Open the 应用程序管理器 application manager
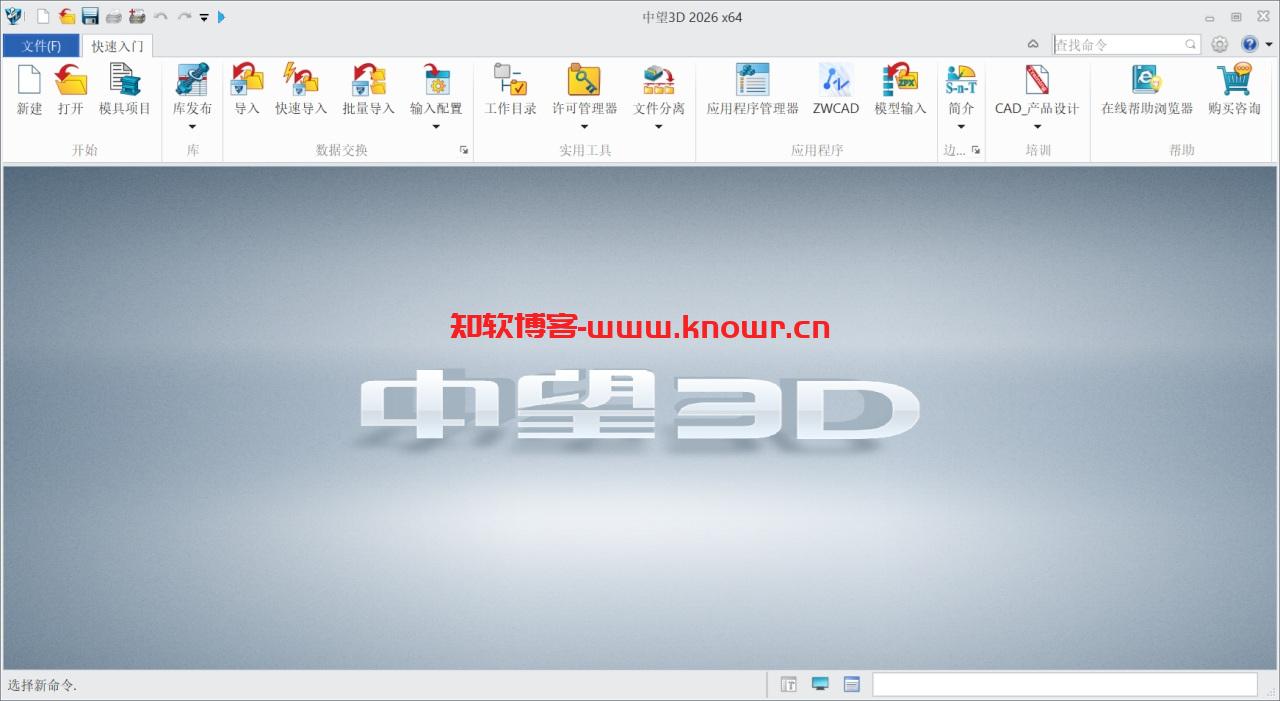 (x=753, y=90)
